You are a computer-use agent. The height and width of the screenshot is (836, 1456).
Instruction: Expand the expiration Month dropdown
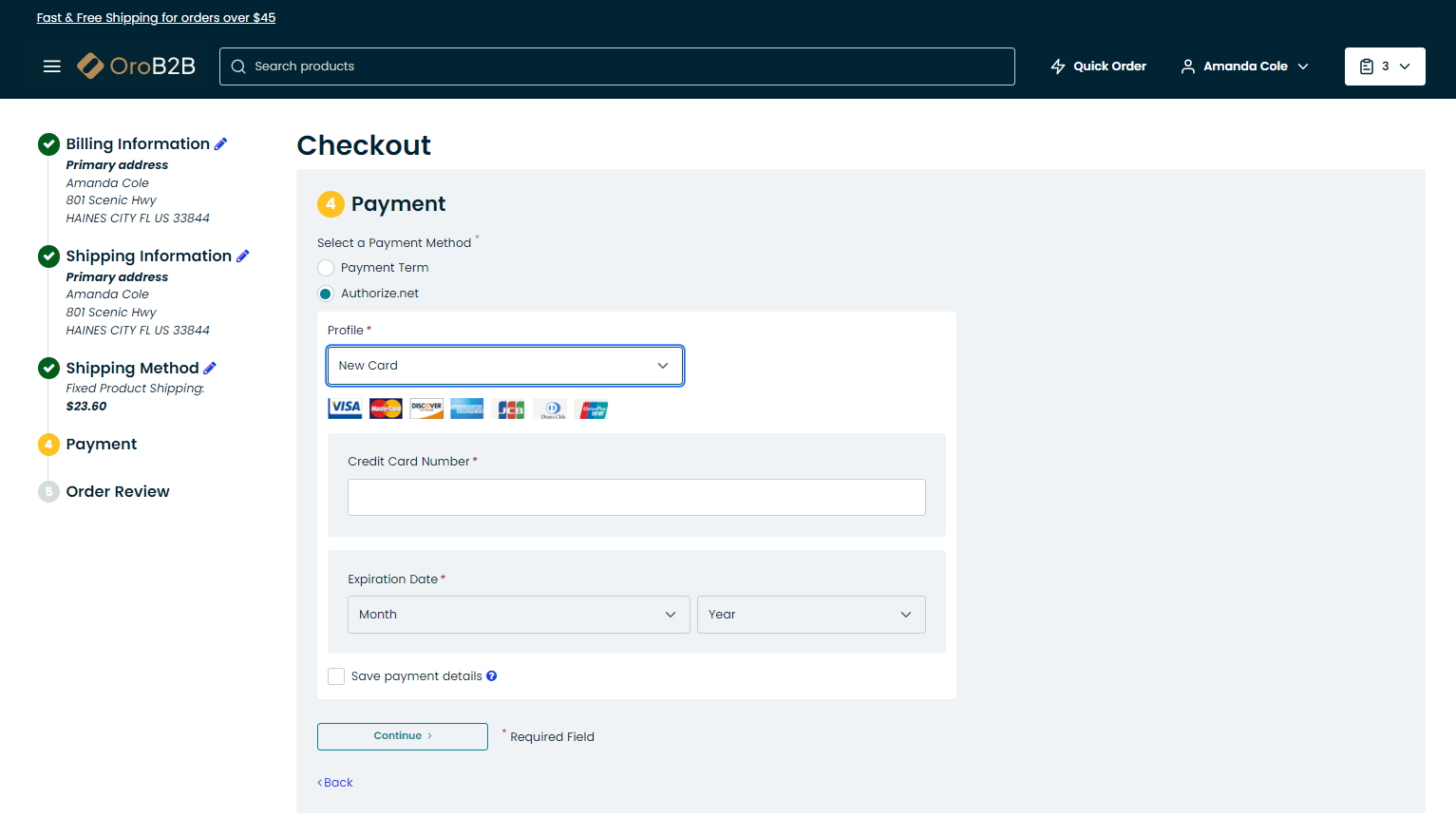(518, 615)
